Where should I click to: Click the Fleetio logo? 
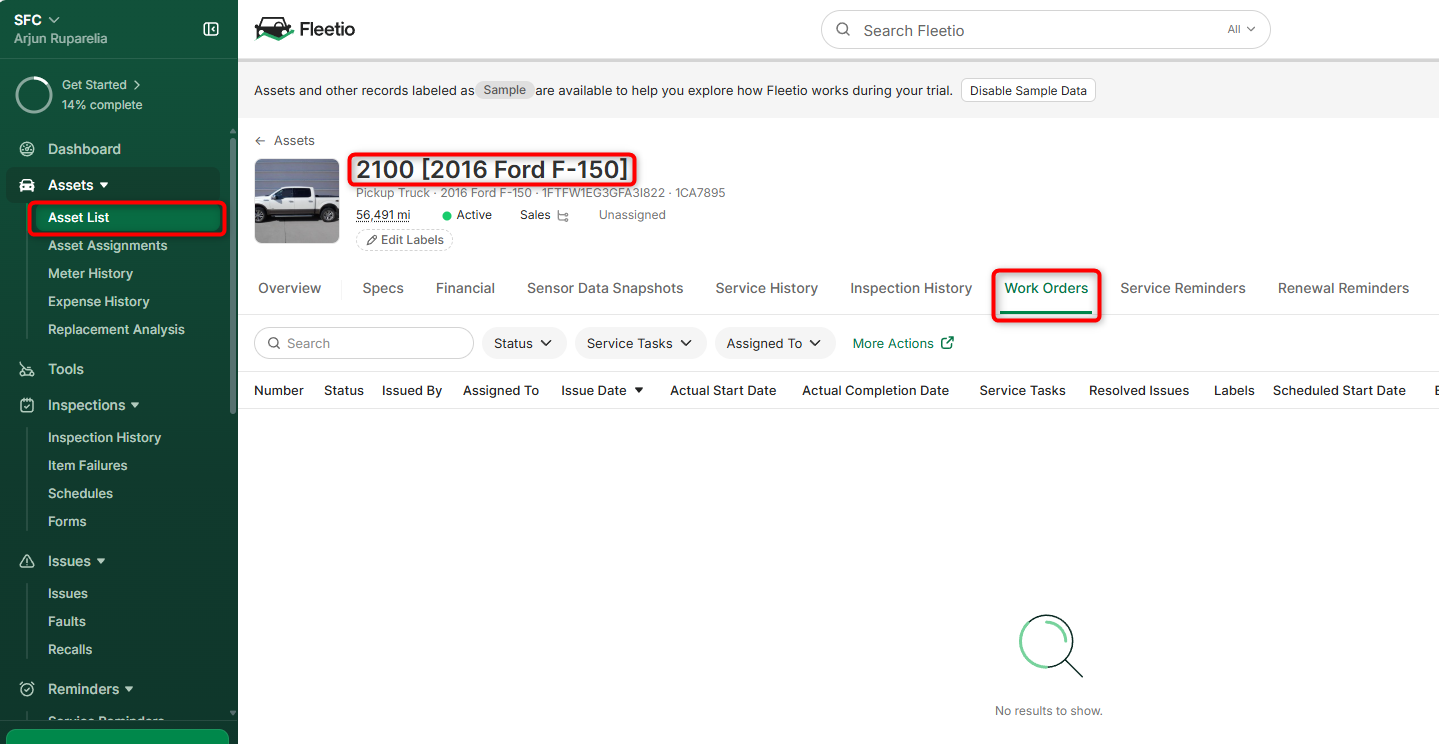(305, 29)
